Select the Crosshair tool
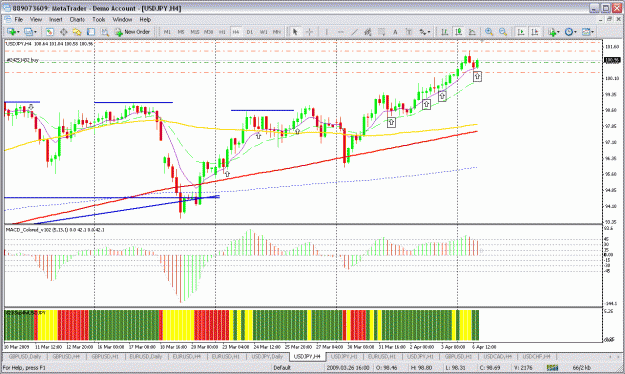This screenshot has width=625, height=374. click(x=309, y=32)
